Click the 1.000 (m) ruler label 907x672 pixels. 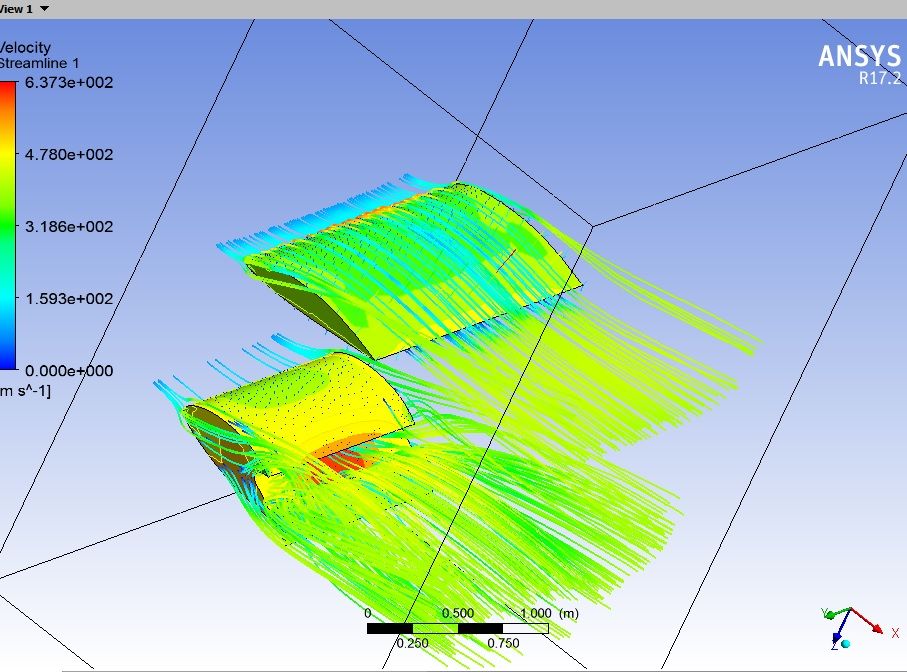[549, 612]
